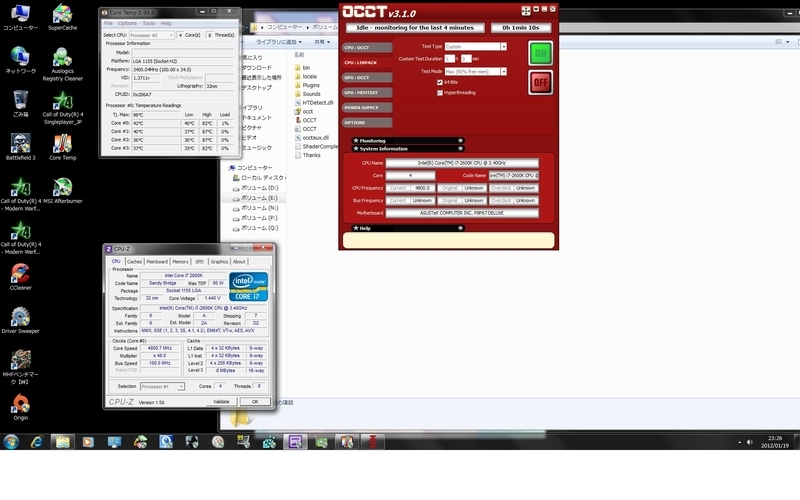Launch Internet Explorer from the taskbar
This screenshot has width=800, height=500.
pyautogui.click(x=37, y=442)
